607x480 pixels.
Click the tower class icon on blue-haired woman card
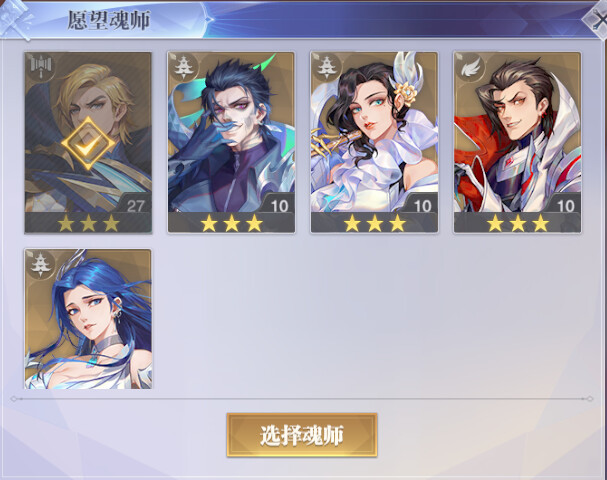coord(40,265)
